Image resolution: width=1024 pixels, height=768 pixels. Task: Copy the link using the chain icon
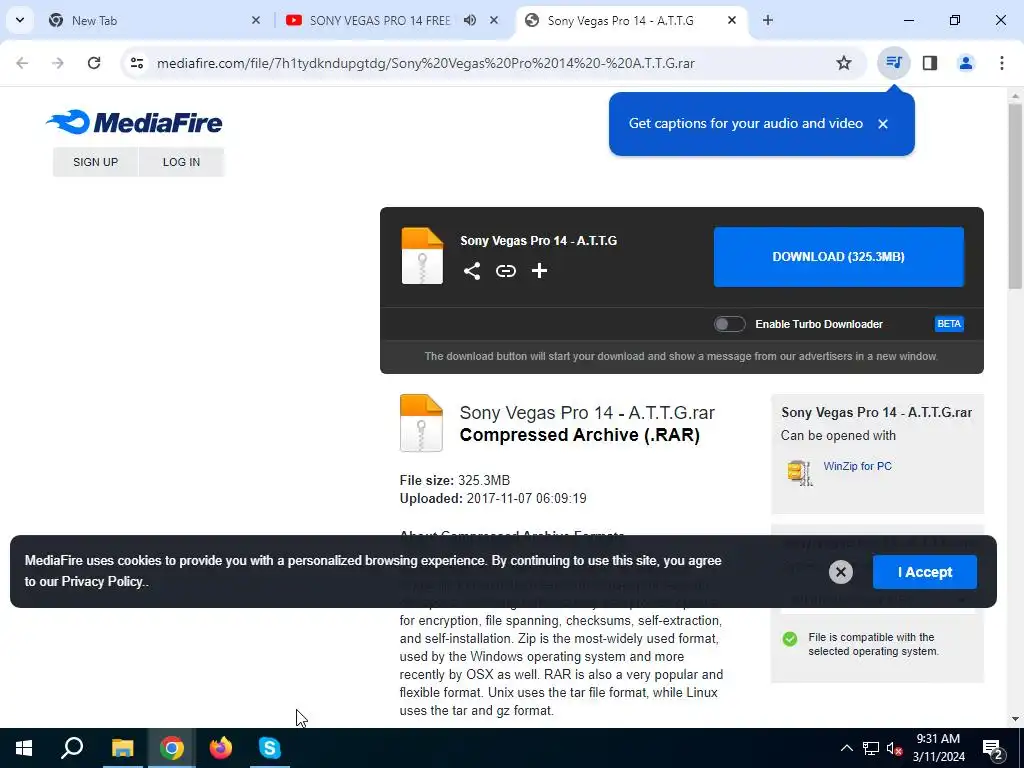(505, 271)
